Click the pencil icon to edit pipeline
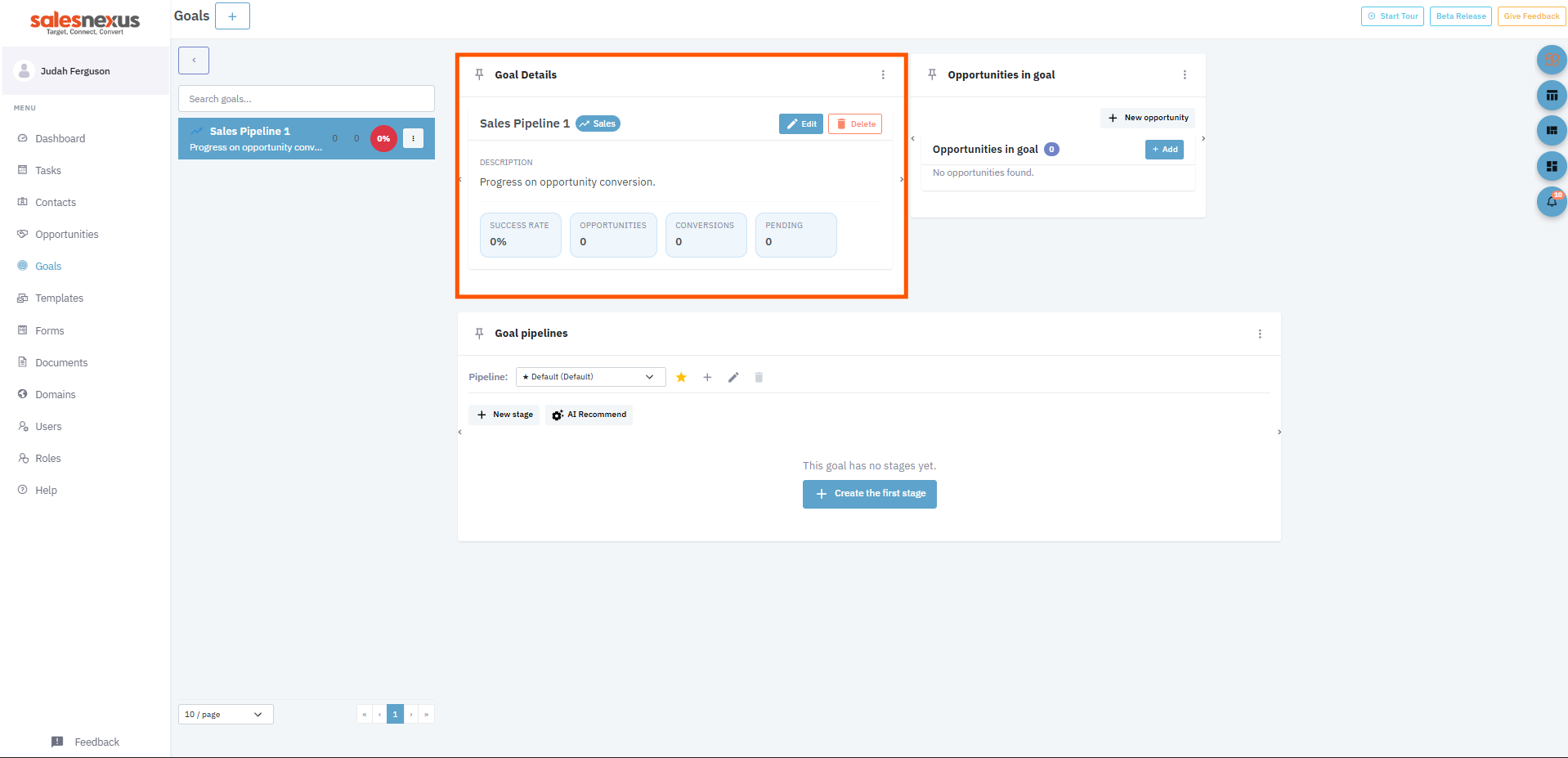This screenshot has height=758, width=1568. pyautogui.click(x=733, y=377)
